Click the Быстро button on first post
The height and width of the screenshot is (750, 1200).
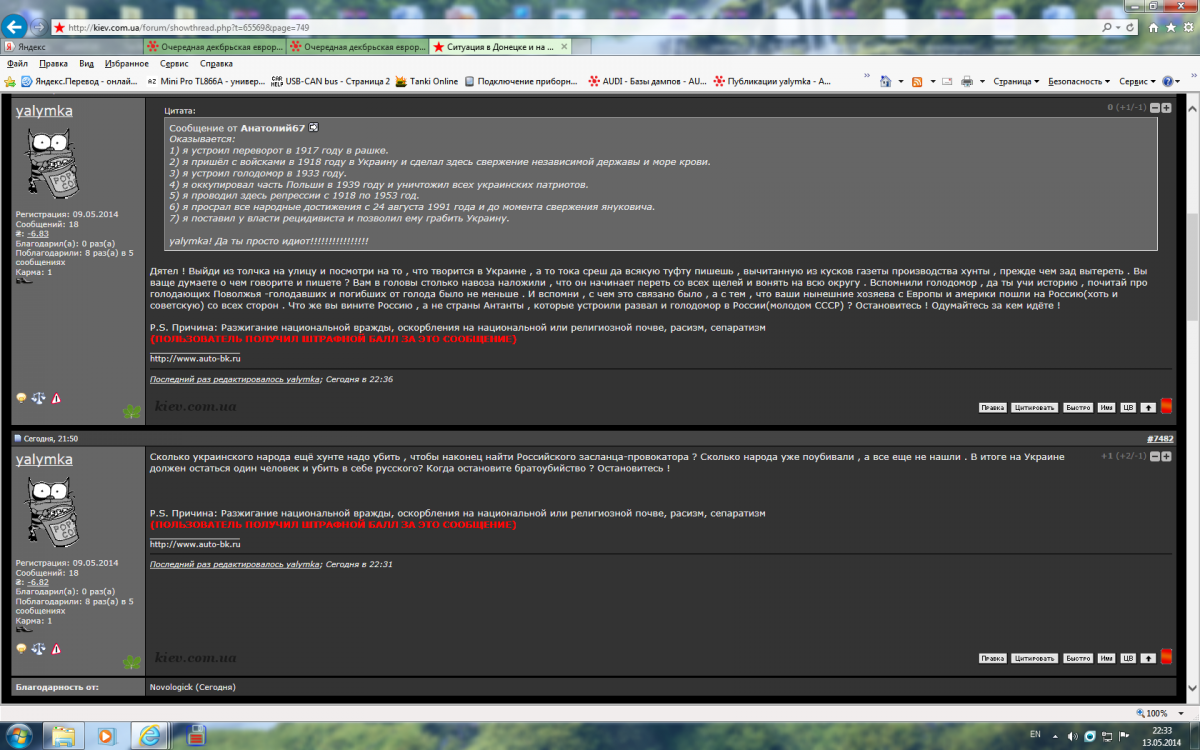pos(1077,407)
